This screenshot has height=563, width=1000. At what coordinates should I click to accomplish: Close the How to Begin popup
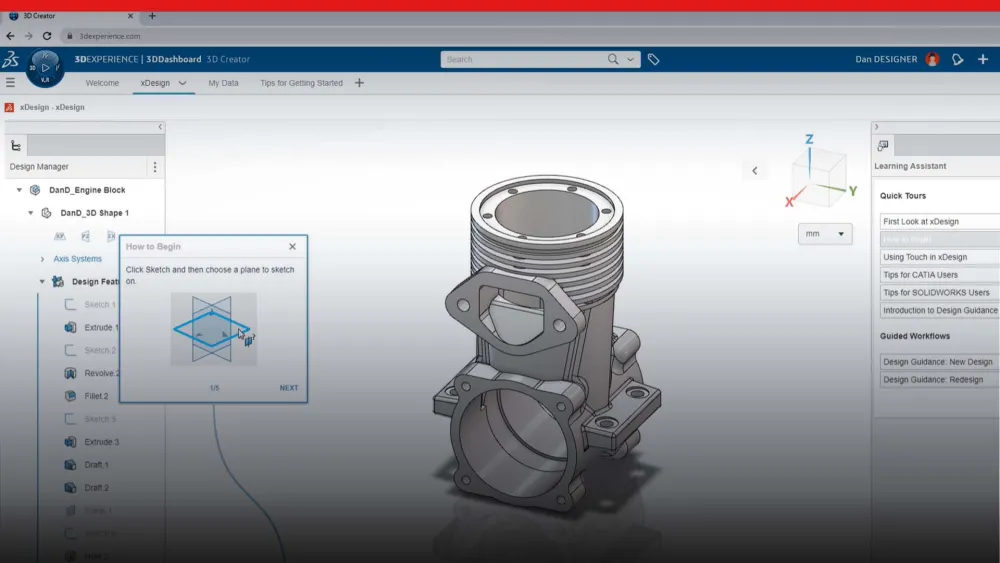(x=292, y=247)
